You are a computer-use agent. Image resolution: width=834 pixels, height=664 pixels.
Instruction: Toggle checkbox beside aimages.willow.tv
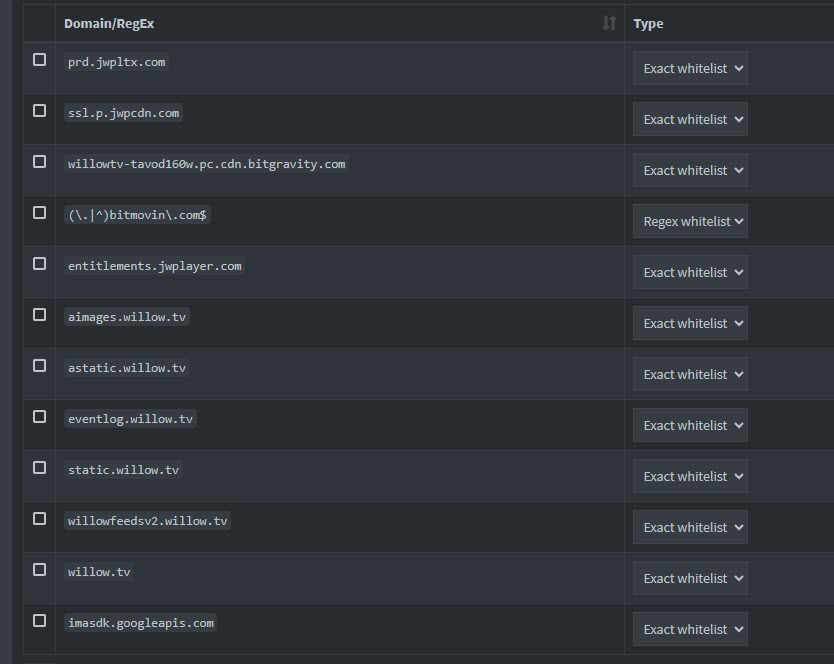pyautogui.click(x=39, y=315)
